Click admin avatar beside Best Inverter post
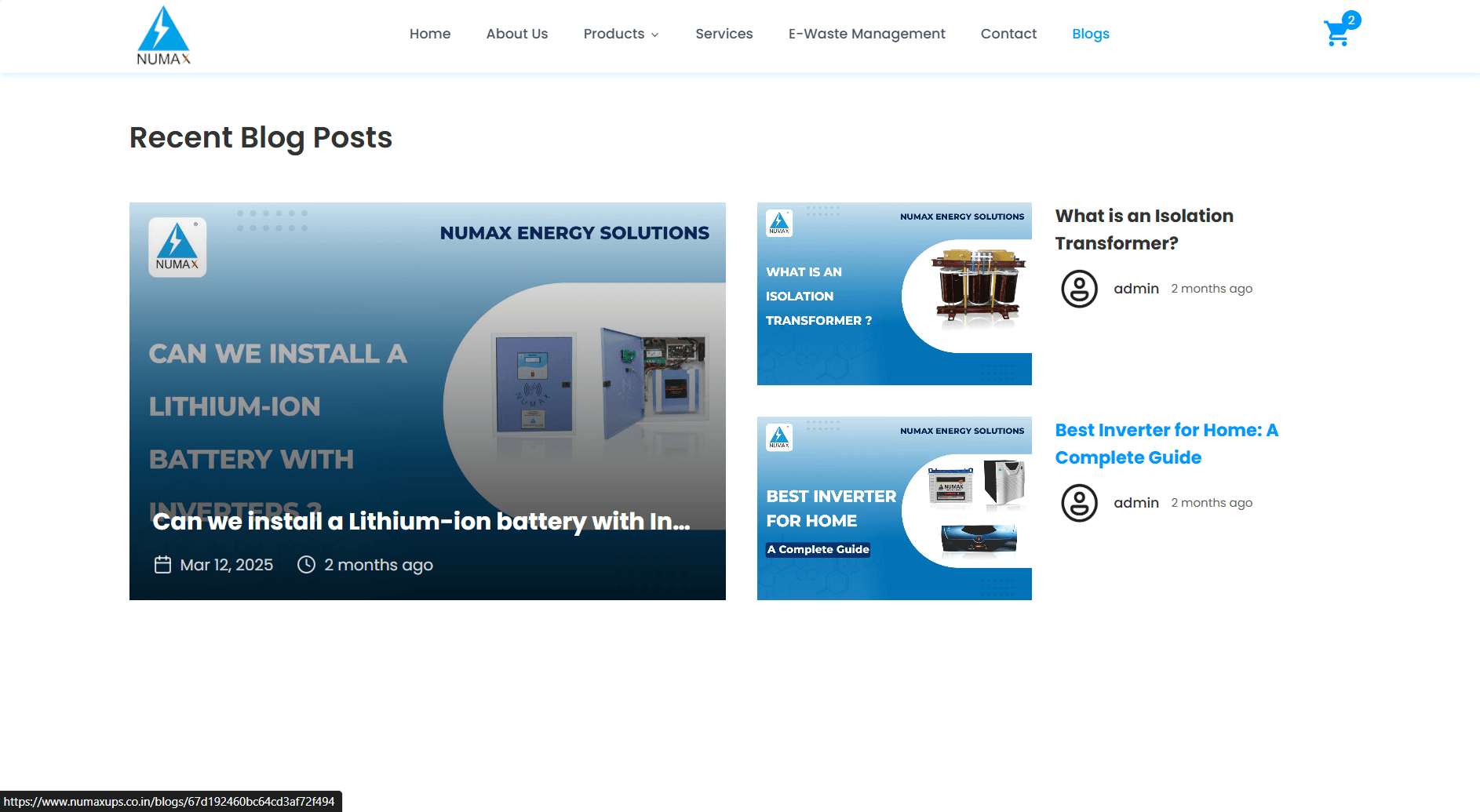This screenshot has height=812, width=1480. pyautogui.click(x=1079, y=503)
